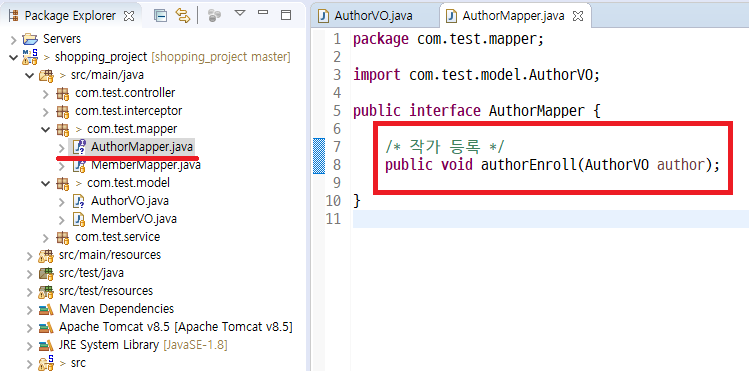Click the com.test.model package icon
Viewport: 749px width, 371px height.
point(63,183)
